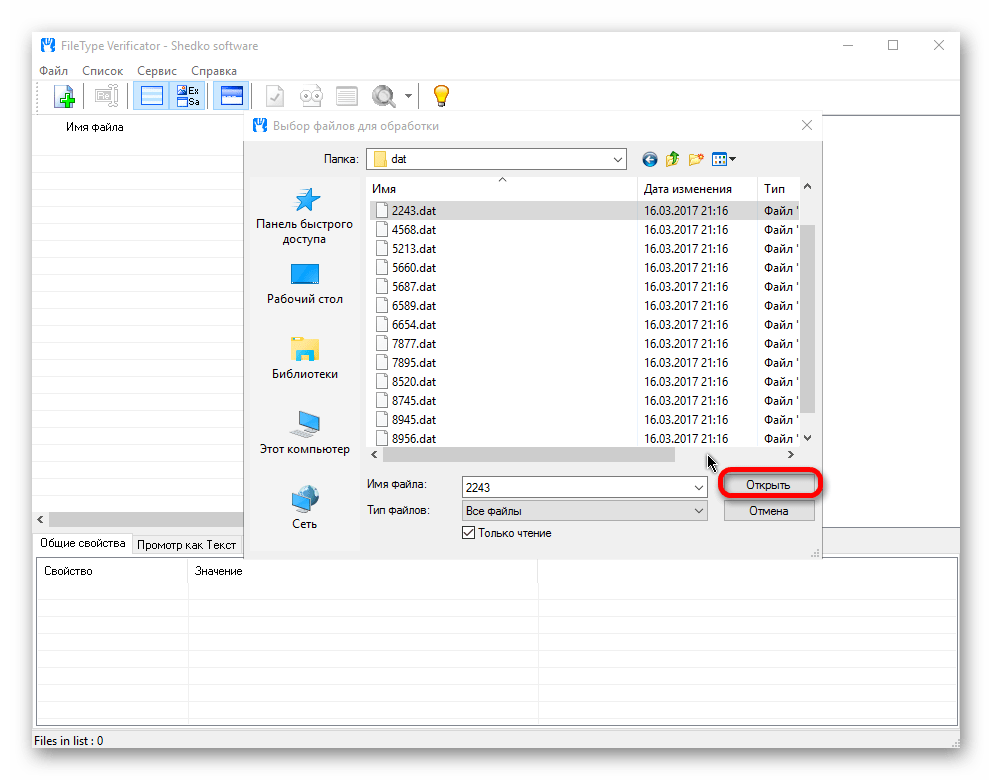
Task: Uncheck the read-only checkbox
Action: (x=468, y=533)
